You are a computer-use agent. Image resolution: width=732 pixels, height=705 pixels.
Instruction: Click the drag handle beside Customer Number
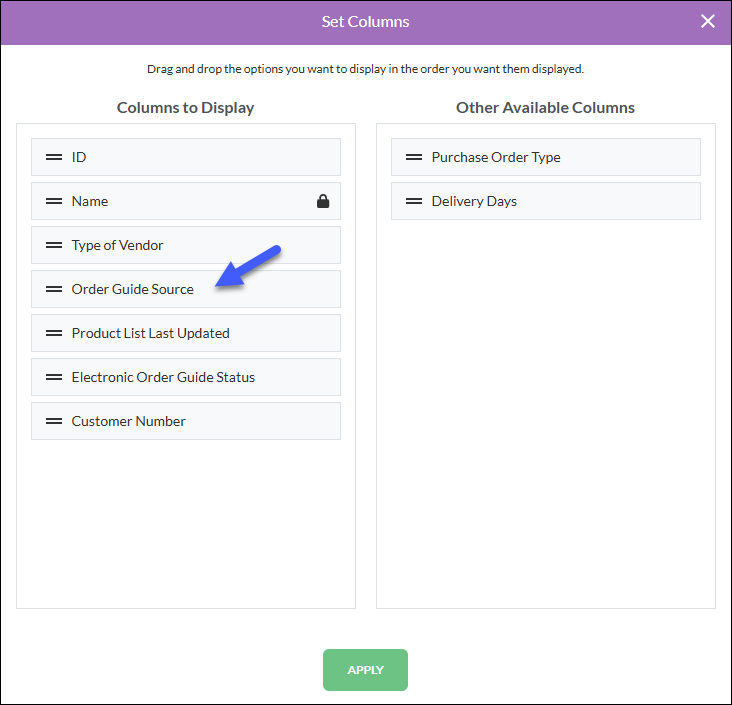(x=54, y=421)
